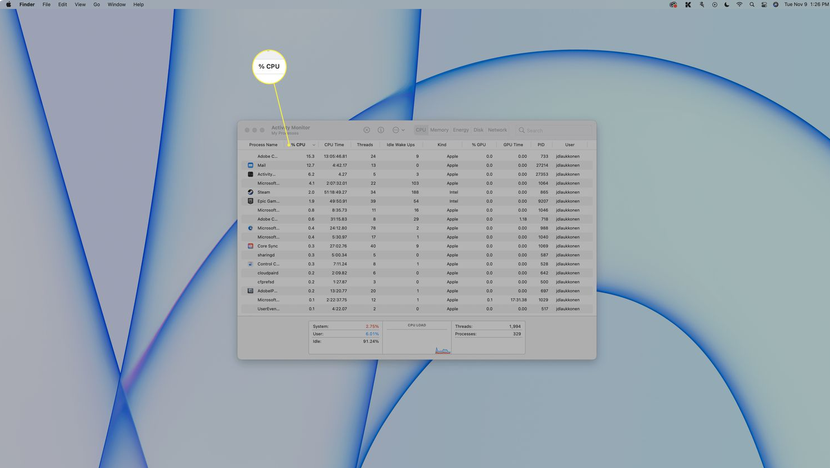Click the Core Sync process icon
The width and height of the screenshot is (830, 468).
pyautogui.click(x=250, y=246)
